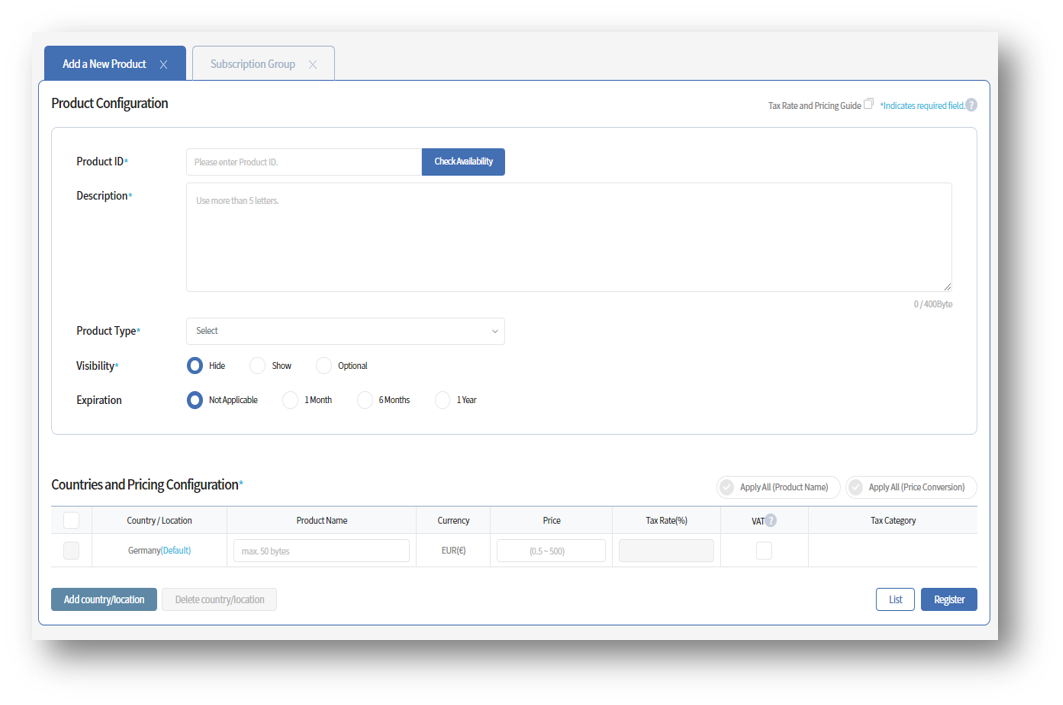The image size is (1063, 705).
Task: Tick the select-all checkbox in table header
Action: (x=70, y=520)
